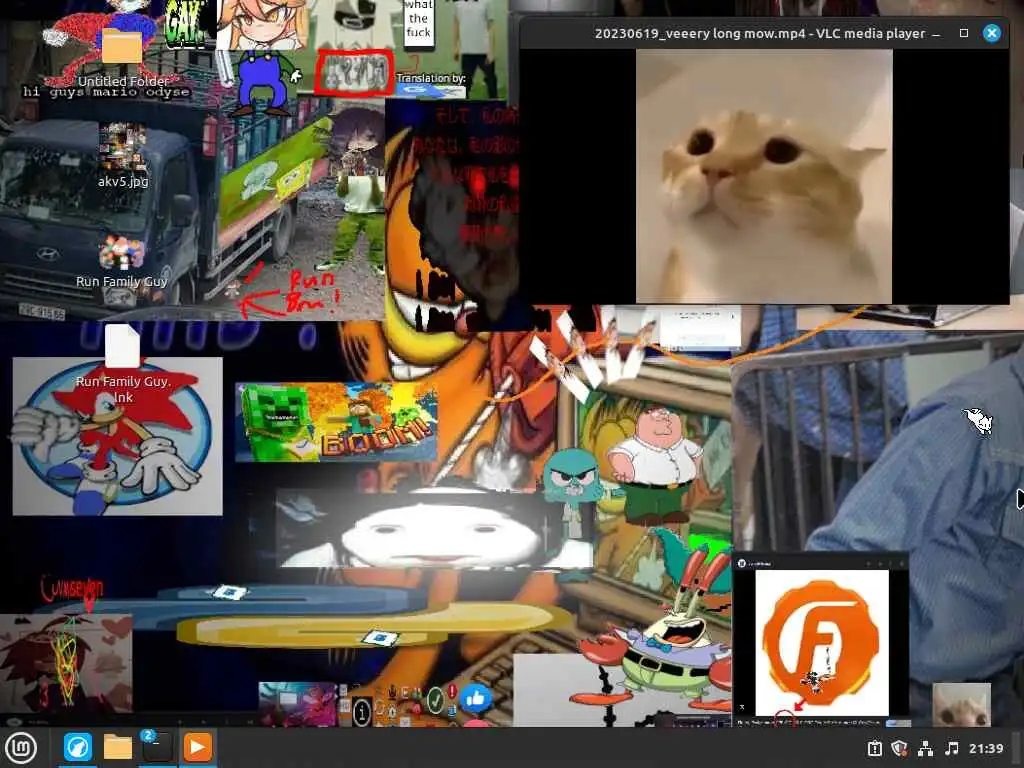Open the Linux Mint start menu

[22, 748]
